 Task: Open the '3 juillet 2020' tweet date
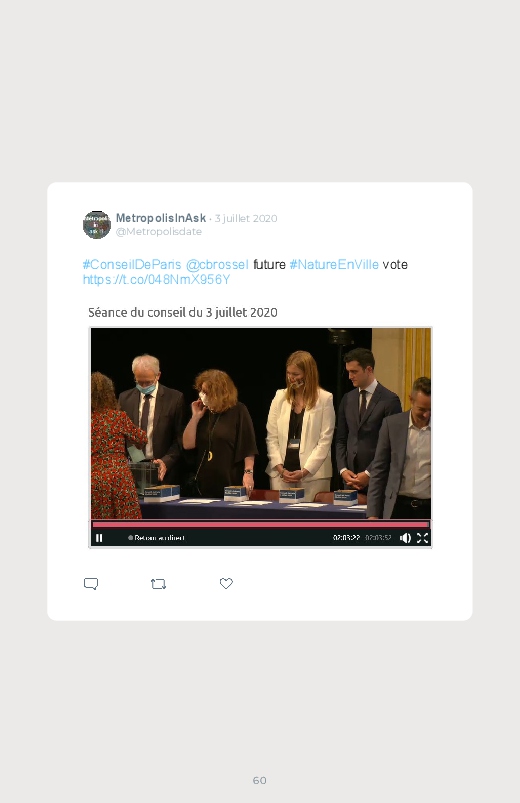[x=246, y=218]
